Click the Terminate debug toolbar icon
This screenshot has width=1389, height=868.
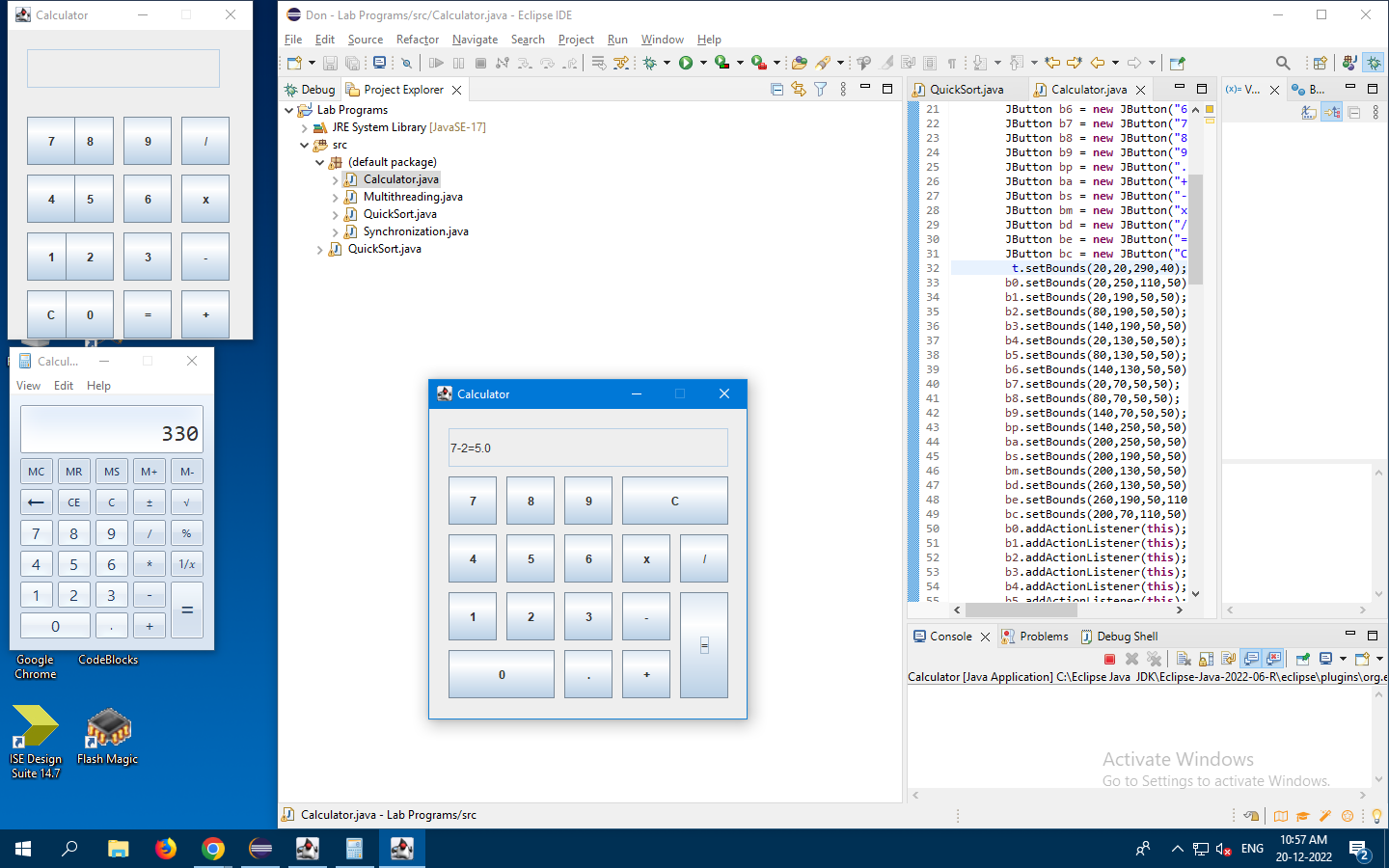pos(480,63)
